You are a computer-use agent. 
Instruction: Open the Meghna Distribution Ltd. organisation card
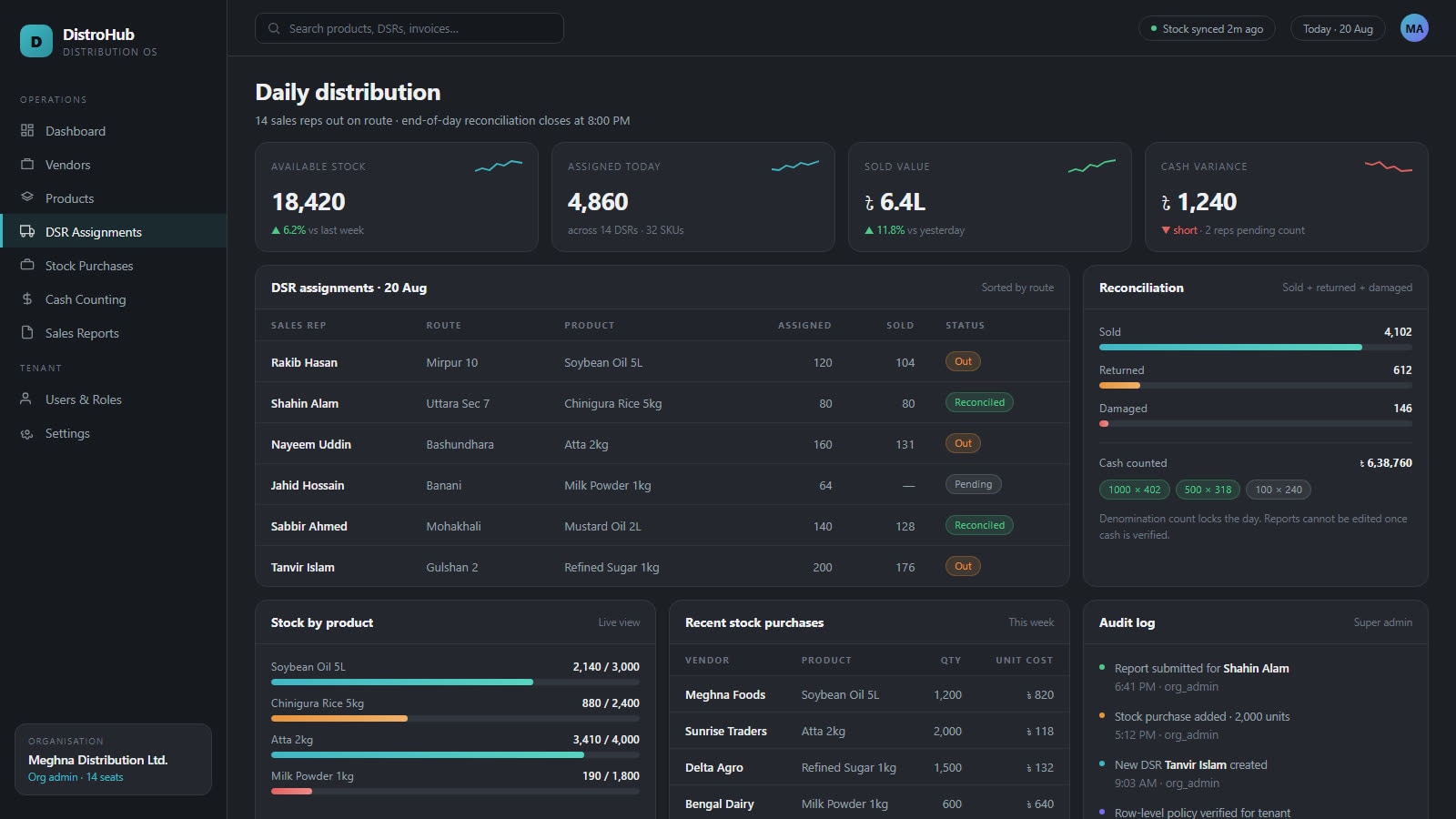pos(113,760)
